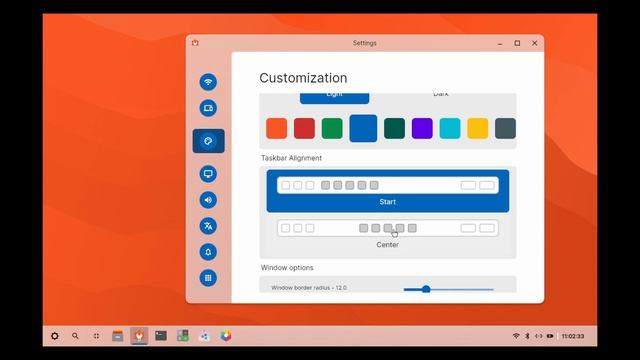The width and height of the screenshot is (640, 360).
Task: Pick the cyan accent color
Action: 450,129
